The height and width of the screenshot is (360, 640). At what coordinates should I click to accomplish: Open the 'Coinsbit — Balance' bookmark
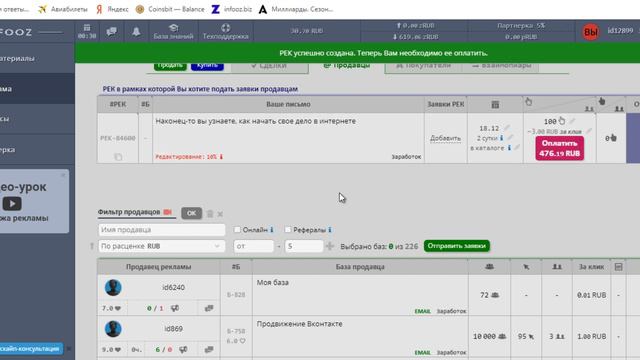(x=170, y=9)
